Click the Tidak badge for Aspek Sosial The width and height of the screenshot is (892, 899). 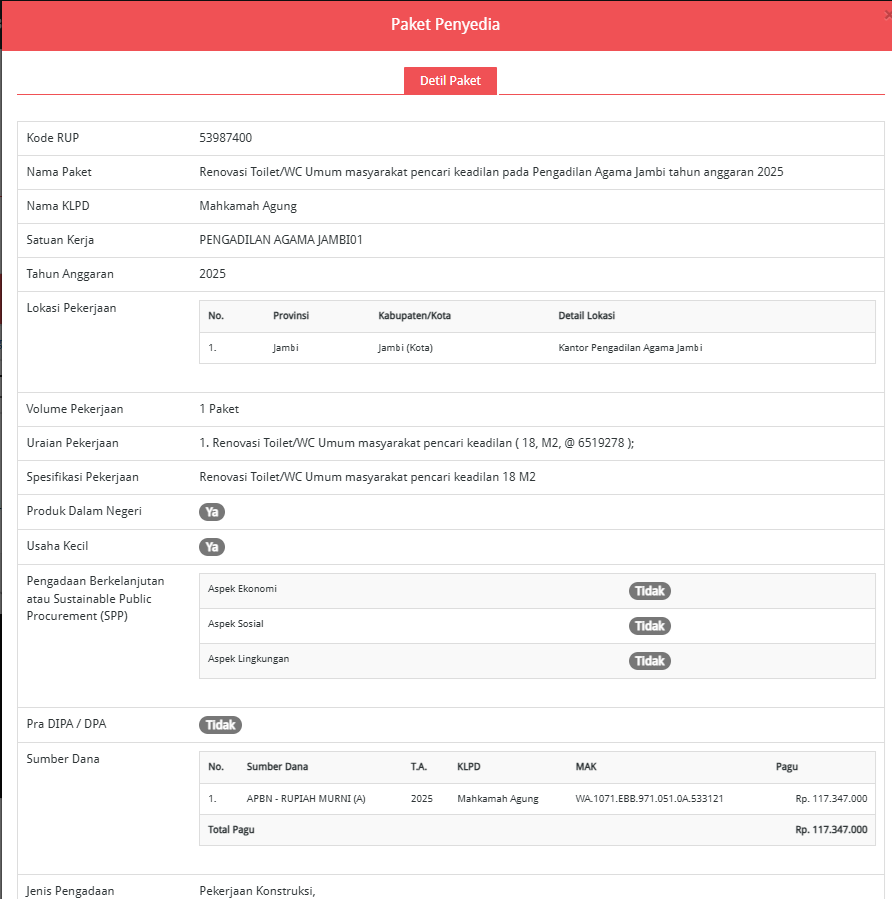(649, 626)
